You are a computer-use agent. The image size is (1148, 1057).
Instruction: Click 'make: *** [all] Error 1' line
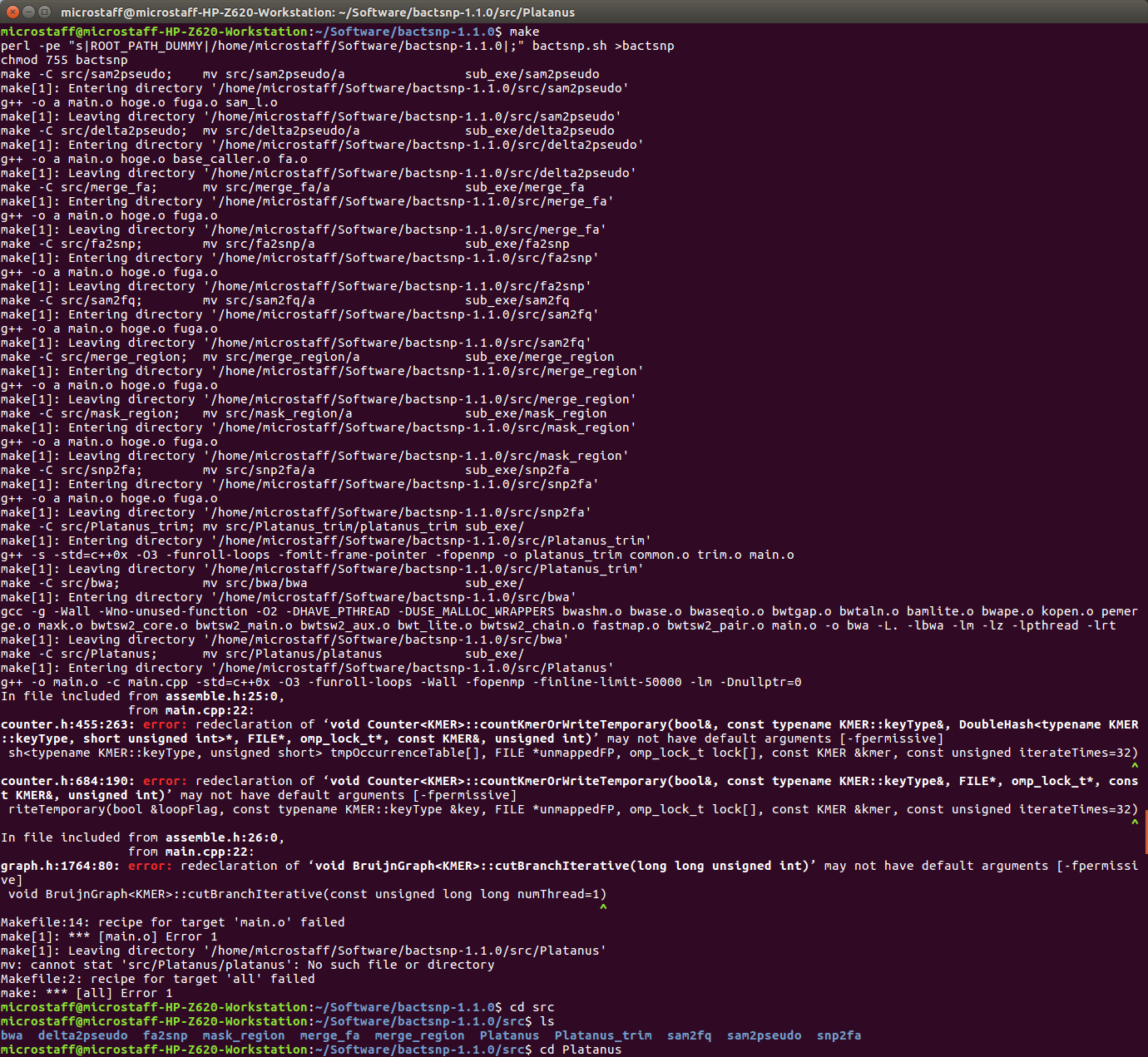coord(87,993)
